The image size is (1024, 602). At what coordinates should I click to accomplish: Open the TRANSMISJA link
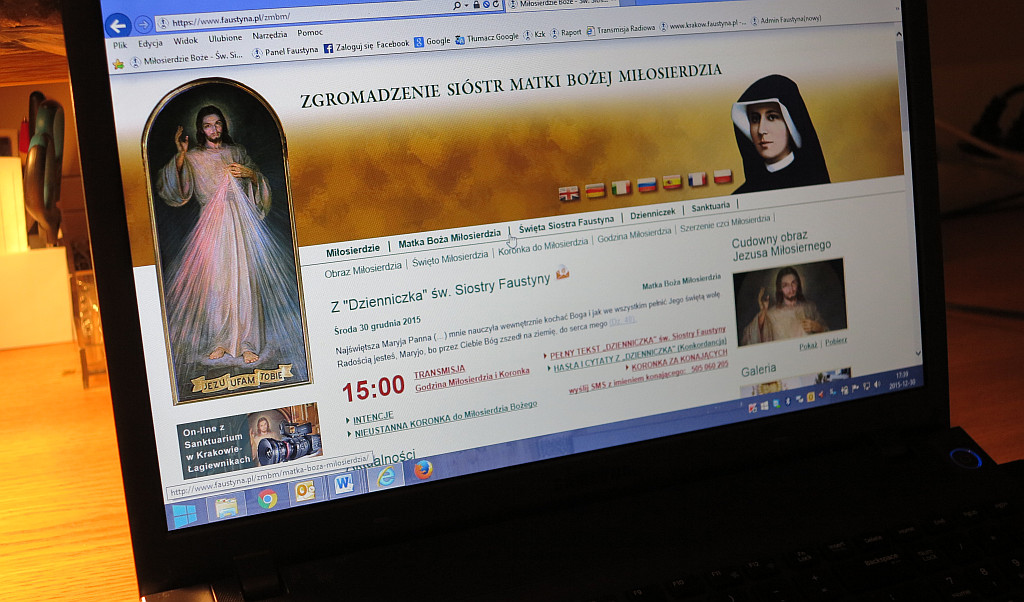coord(439,372)
